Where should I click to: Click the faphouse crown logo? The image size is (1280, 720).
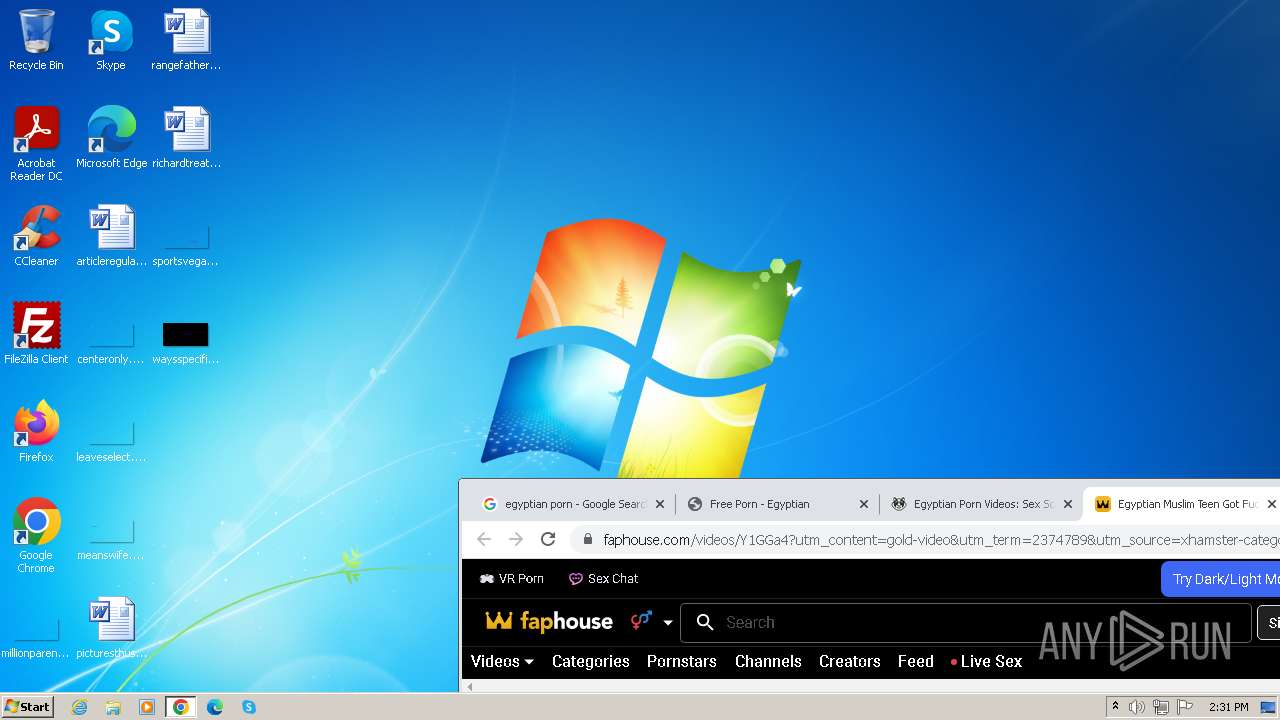point(549,622)
